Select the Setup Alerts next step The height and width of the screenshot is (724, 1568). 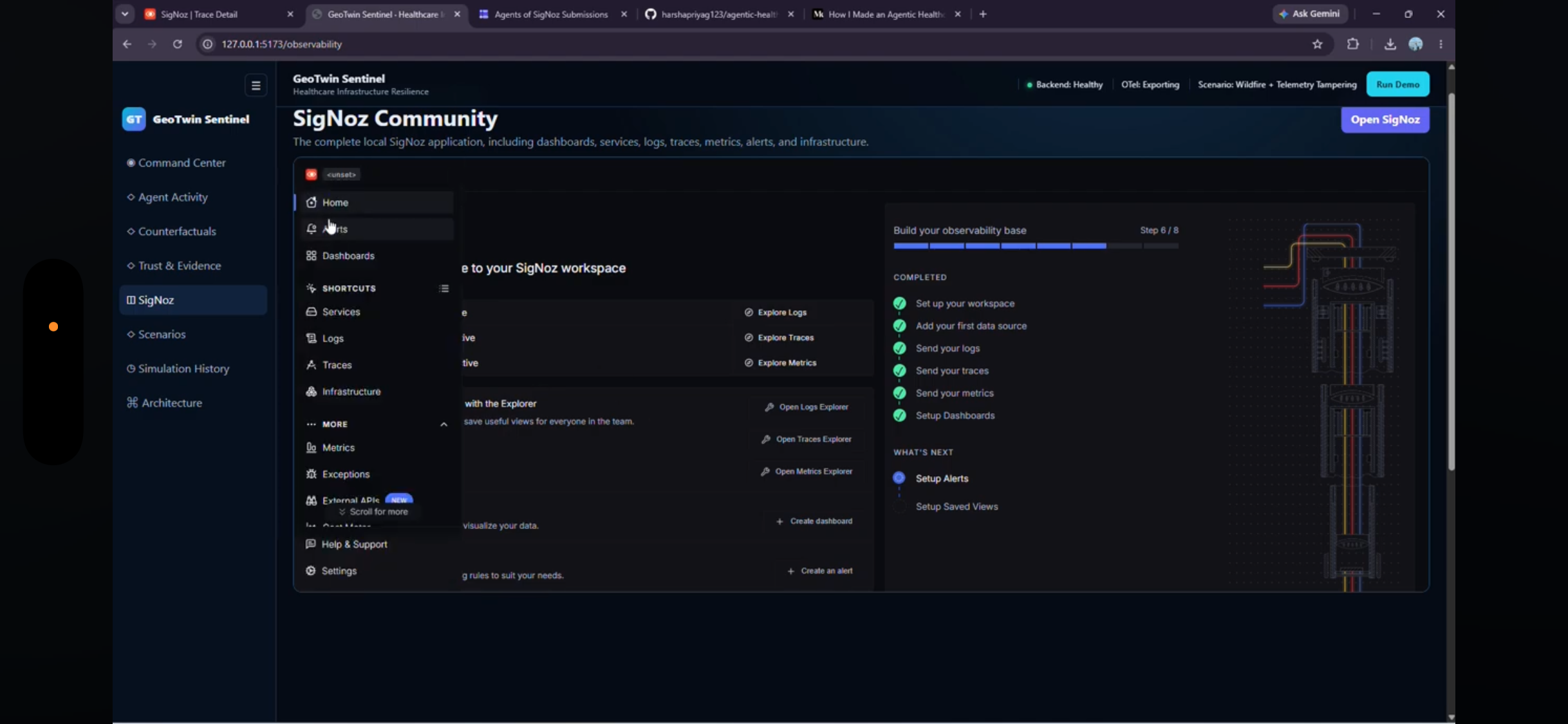[x=941, y=478]
